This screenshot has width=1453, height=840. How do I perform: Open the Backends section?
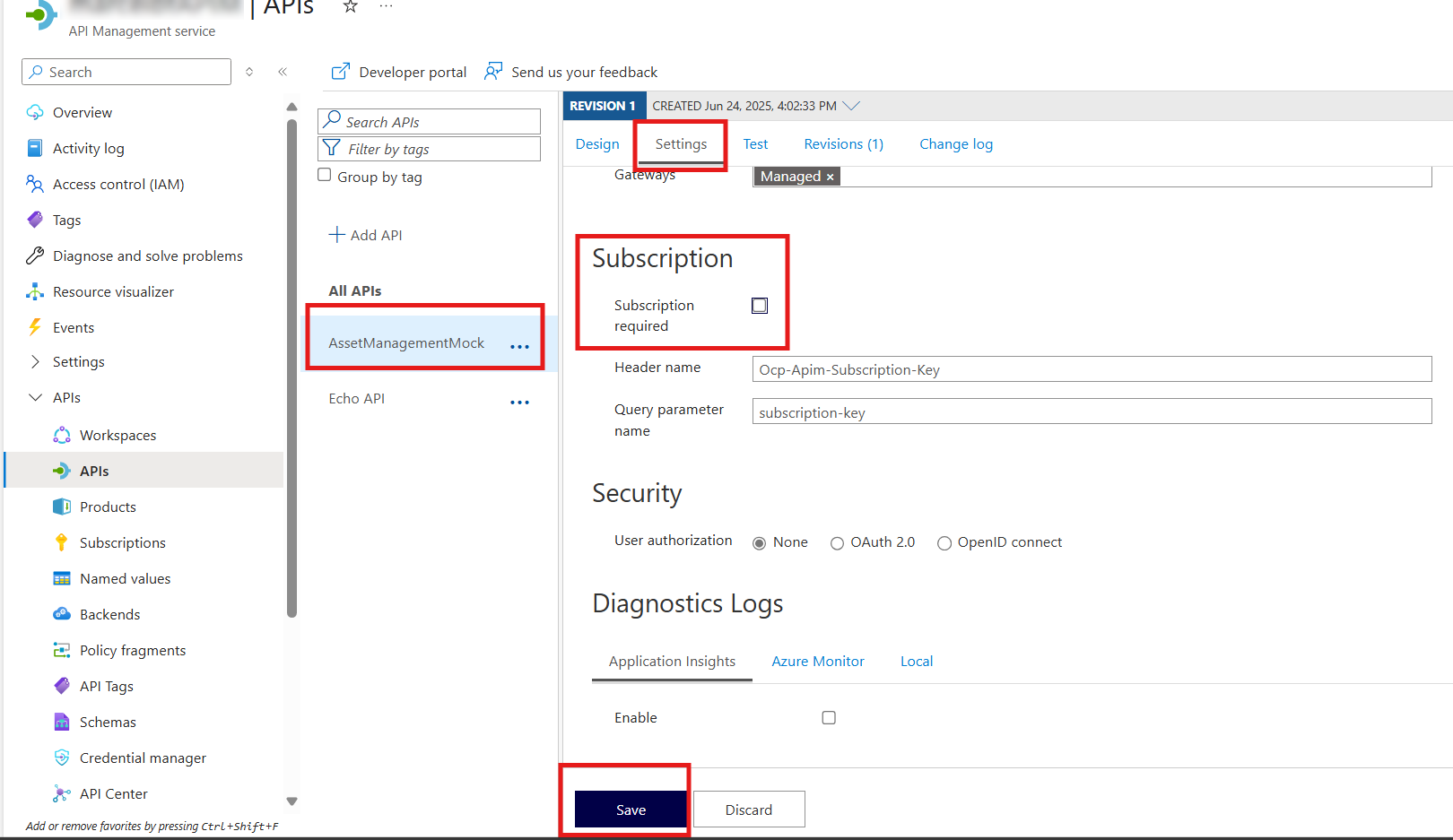click(109, 614)
